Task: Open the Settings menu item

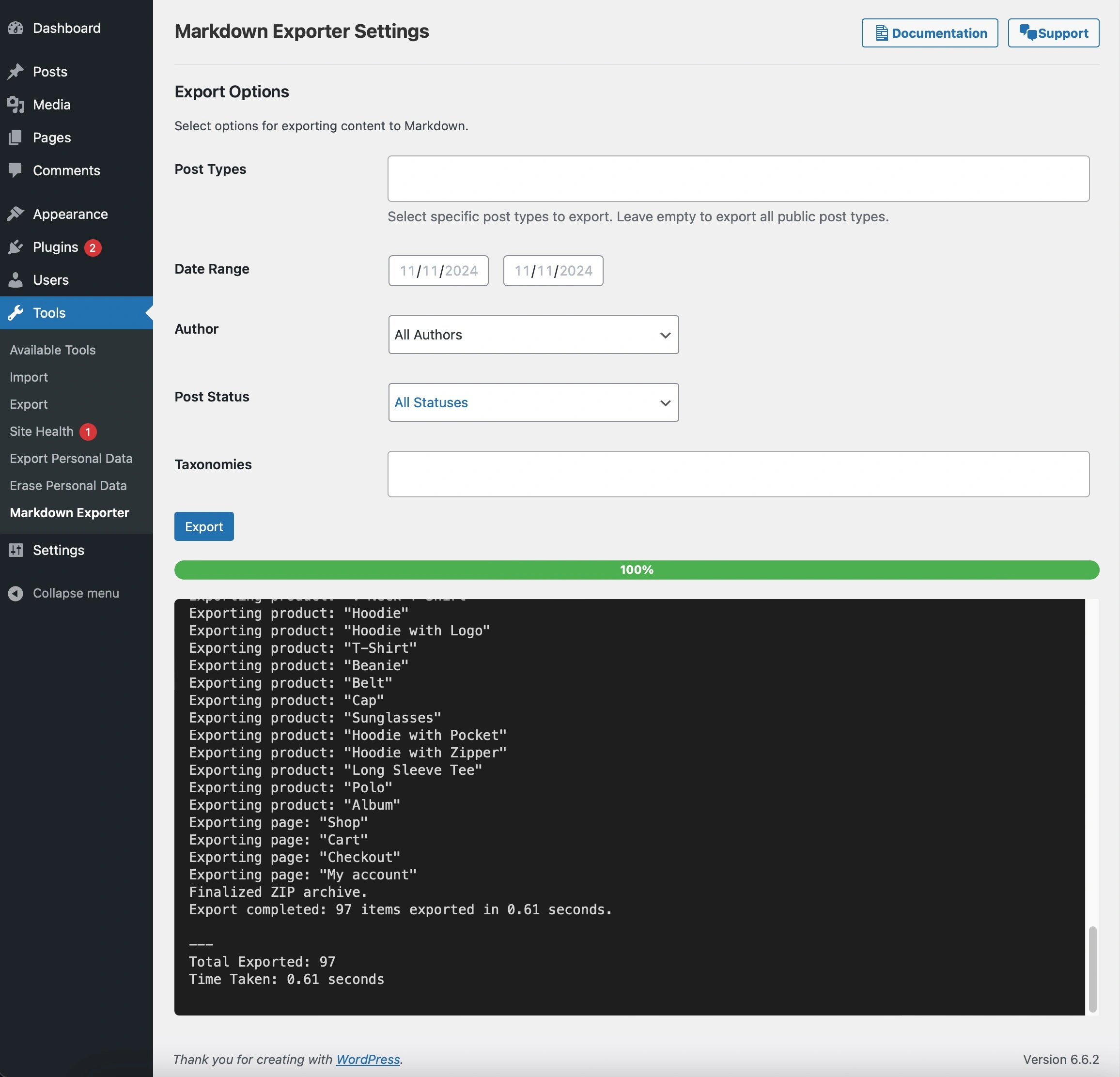Action: coord(77,550)
